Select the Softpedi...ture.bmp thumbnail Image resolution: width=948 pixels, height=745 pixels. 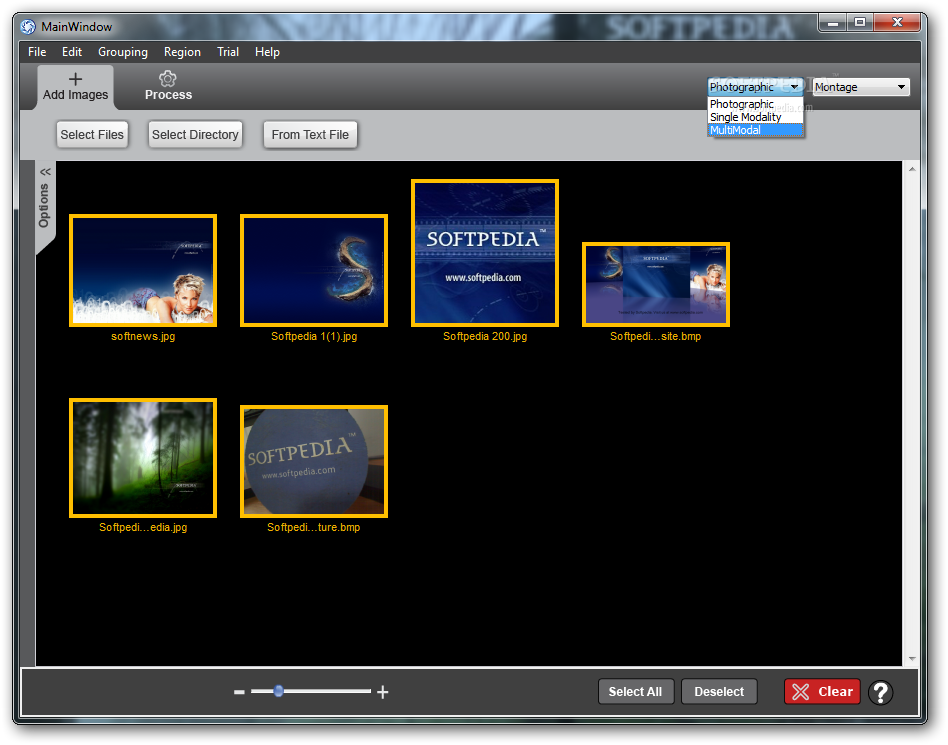click(314, 461)
